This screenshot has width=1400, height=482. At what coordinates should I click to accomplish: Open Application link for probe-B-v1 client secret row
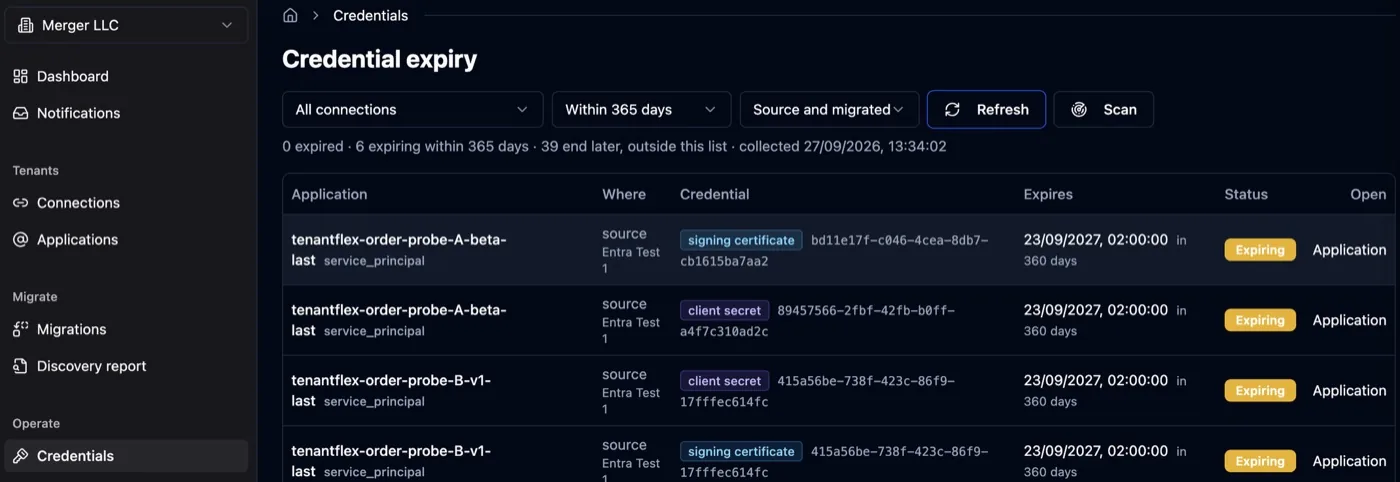1349,391
